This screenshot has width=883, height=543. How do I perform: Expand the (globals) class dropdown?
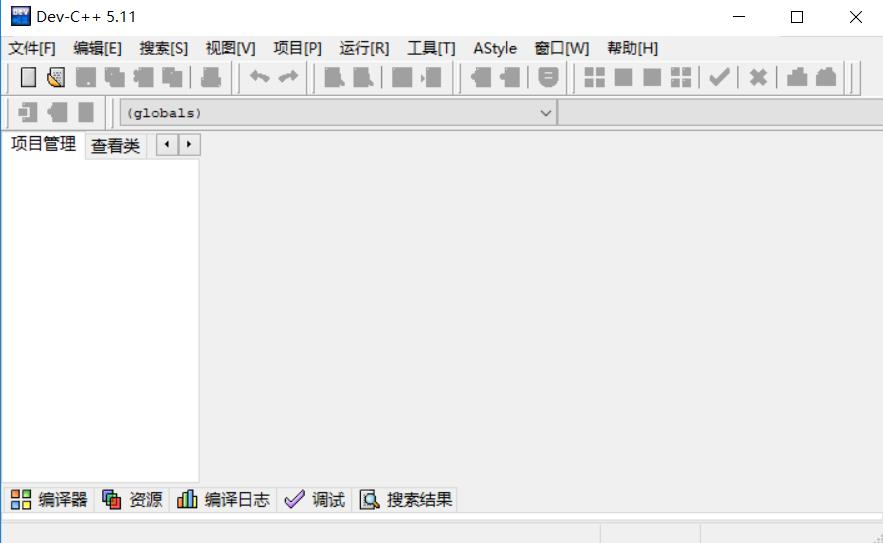click(x=545, y=113)
